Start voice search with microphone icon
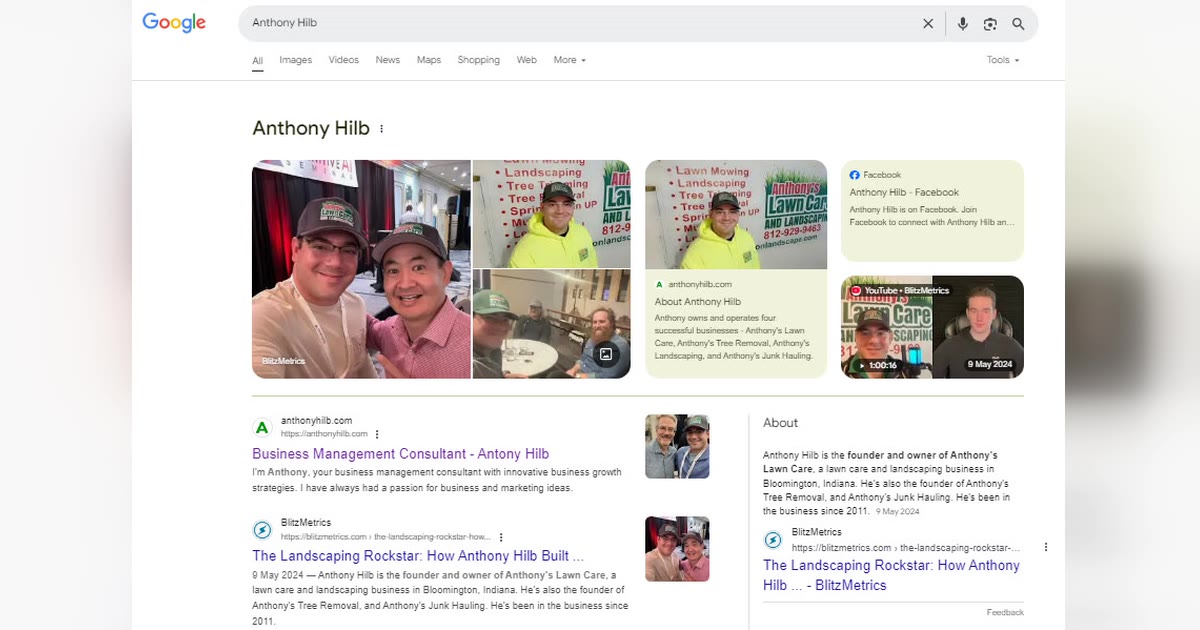The width and height of the screenshot is (1200, 630). click(962, 24)
